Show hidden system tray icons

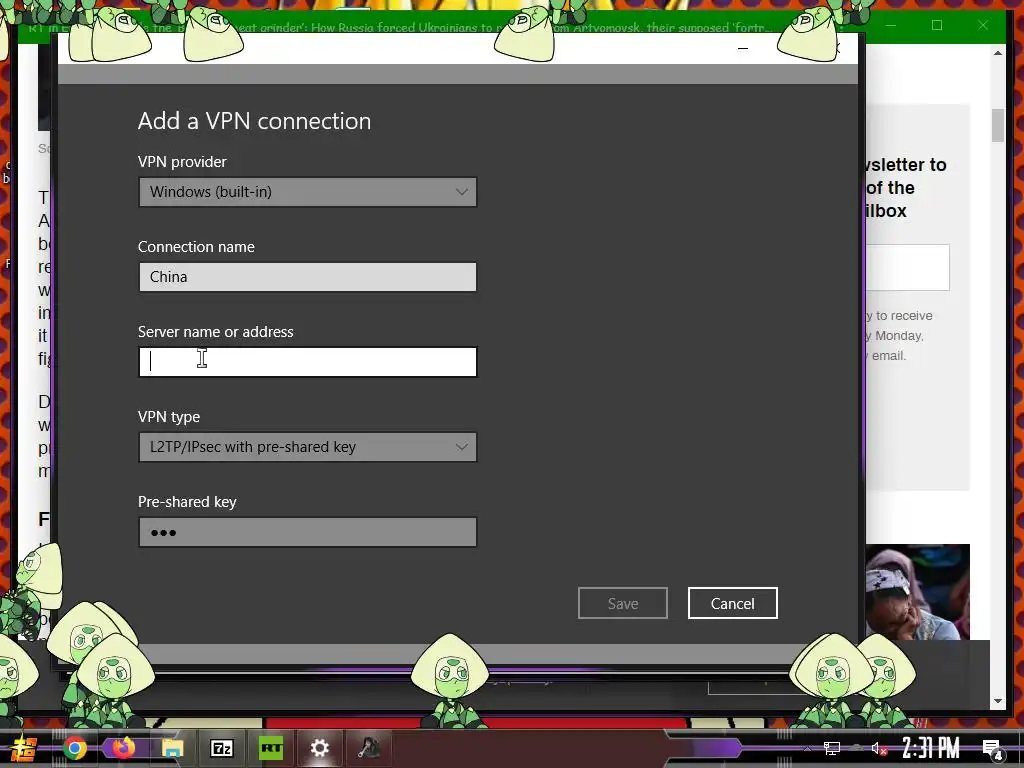point(807,749)
